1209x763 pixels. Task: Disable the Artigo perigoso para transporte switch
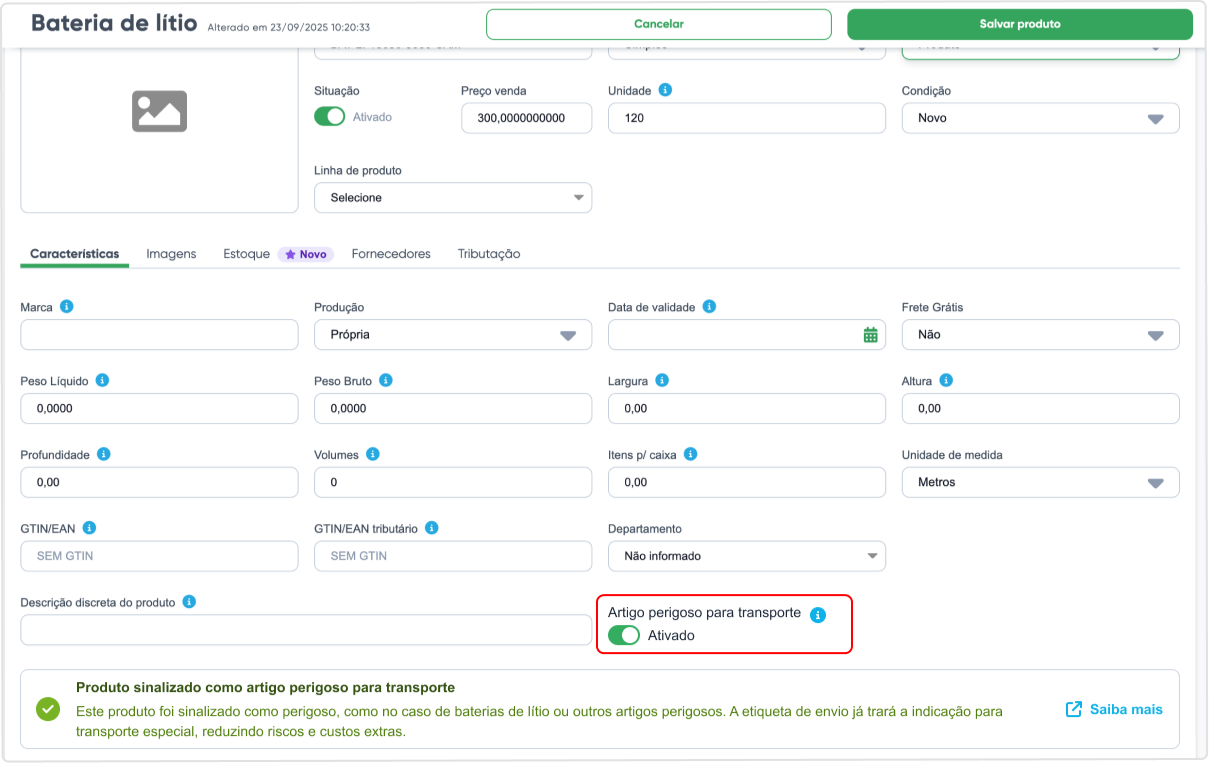point(624,635)
